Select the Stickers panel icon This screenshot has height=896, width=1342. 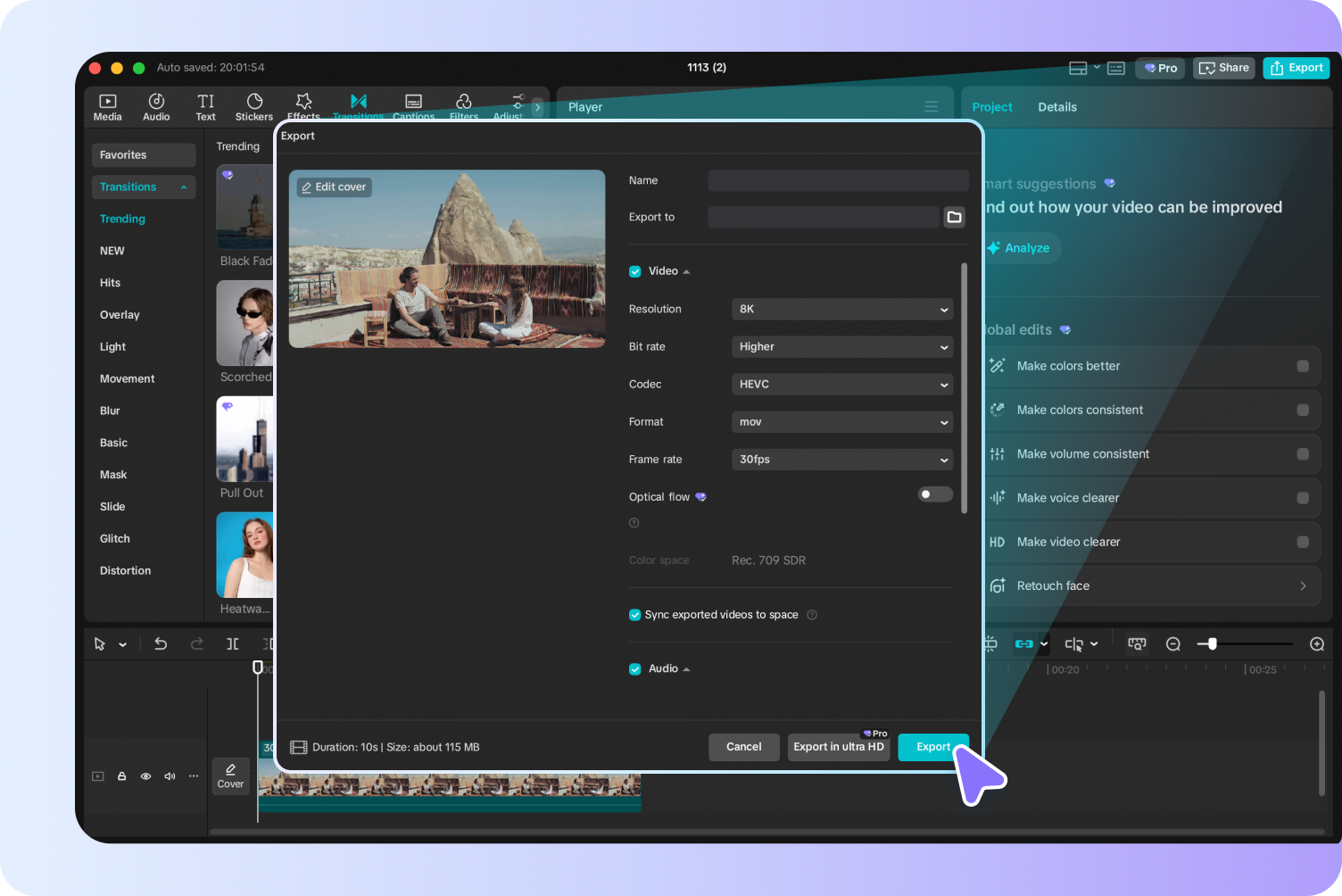(253, 106)
